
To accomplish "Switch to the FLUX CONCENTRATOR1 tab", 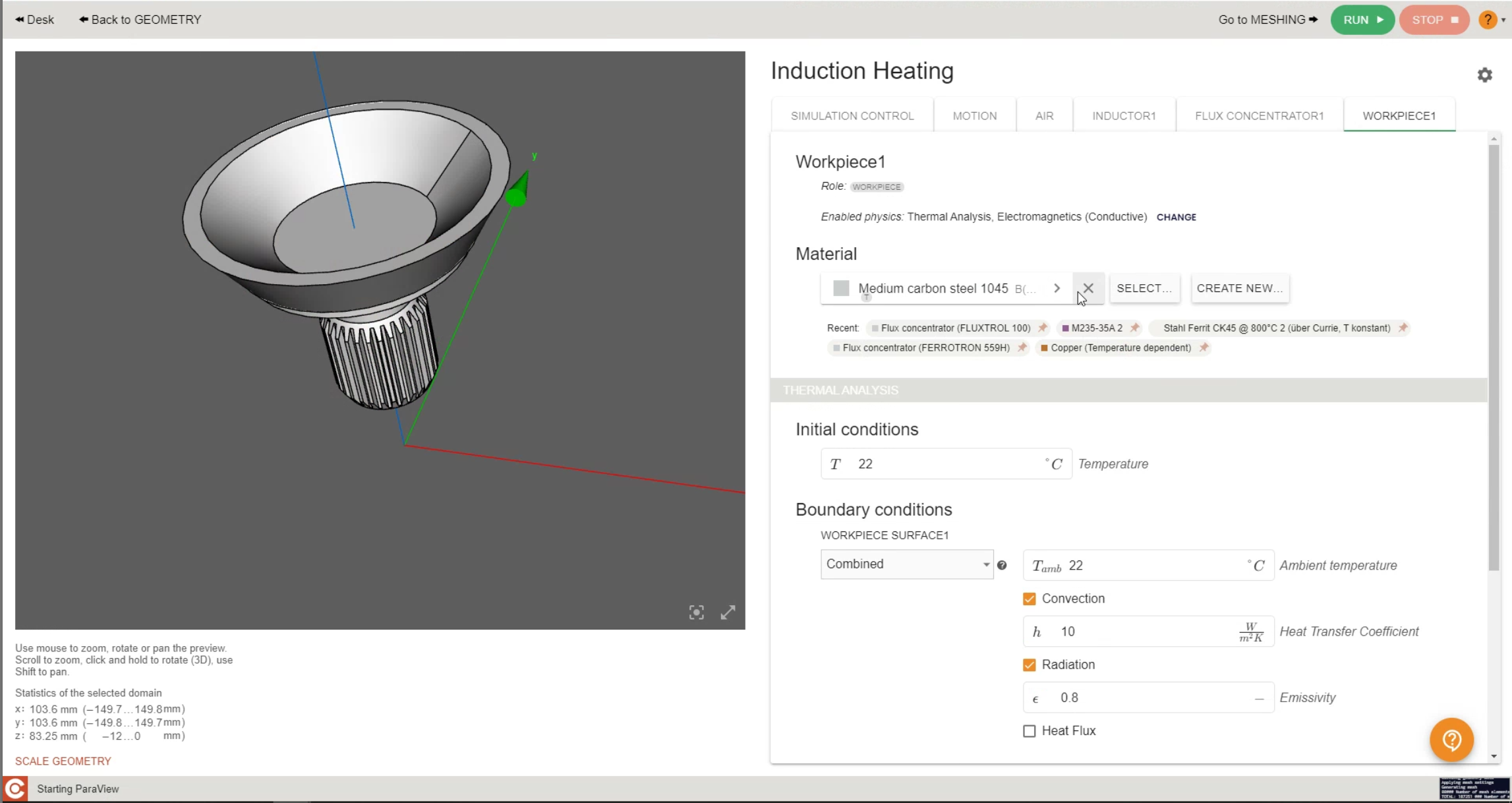I will point(1259,115).
